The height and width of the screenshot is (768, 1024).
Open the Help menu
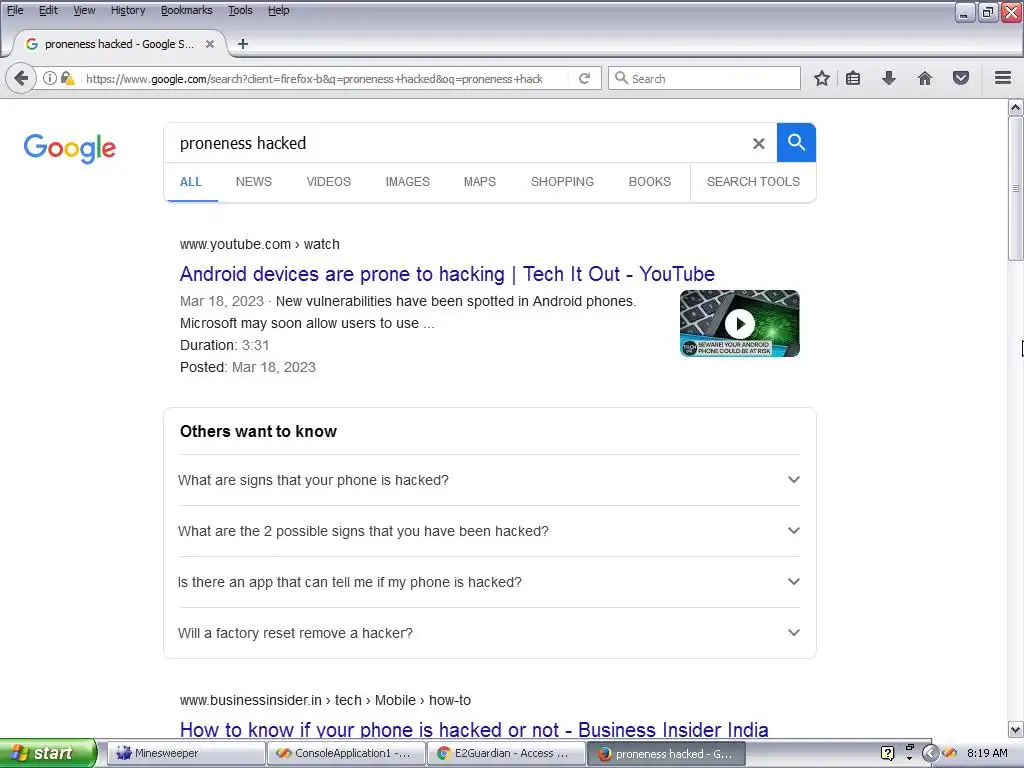pos(279,10)
